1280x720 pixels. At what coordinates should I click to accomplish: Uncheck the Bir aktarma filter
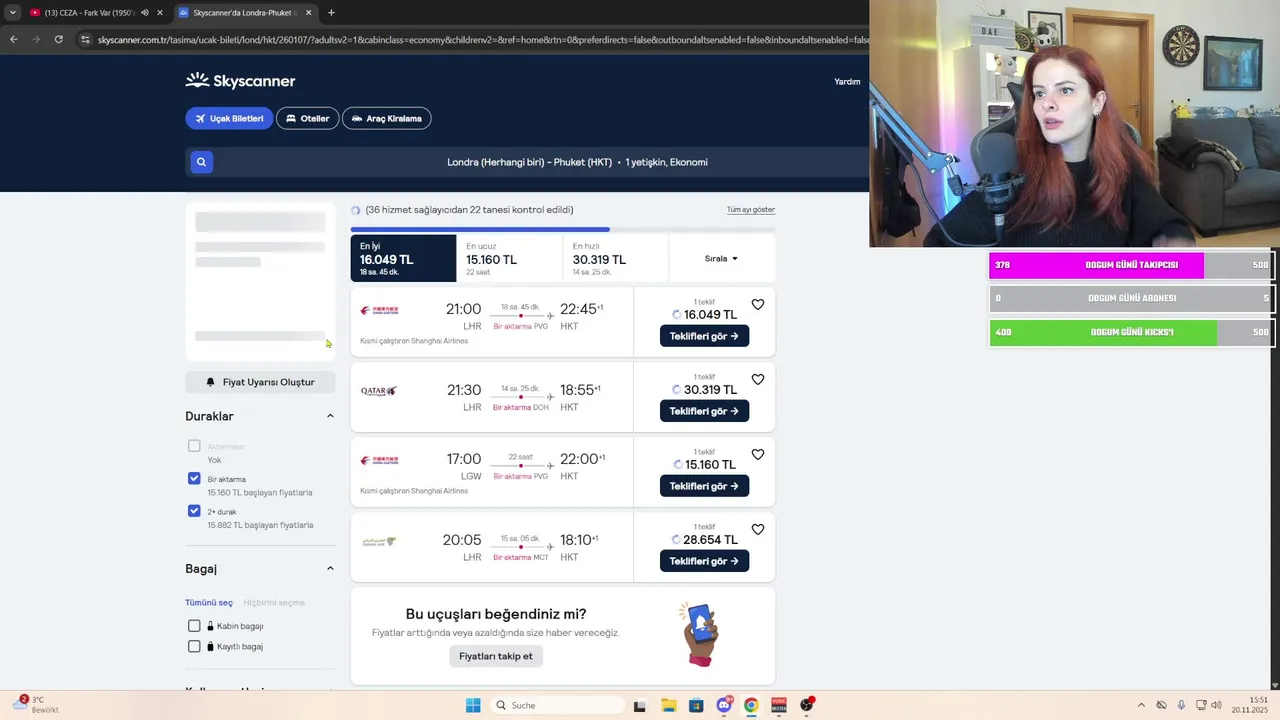click(194, 479)
